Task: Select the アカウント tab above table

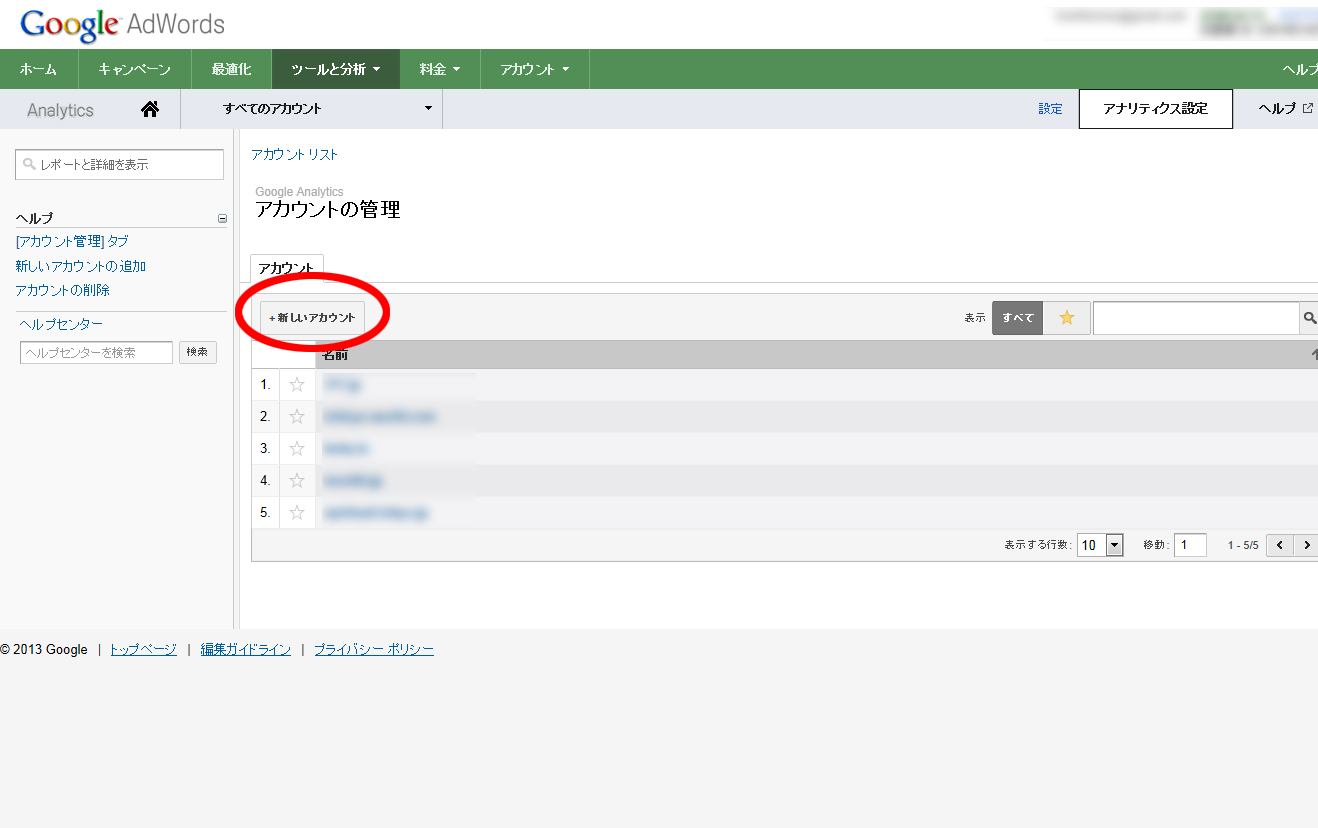Action: [x=286, y=268]
